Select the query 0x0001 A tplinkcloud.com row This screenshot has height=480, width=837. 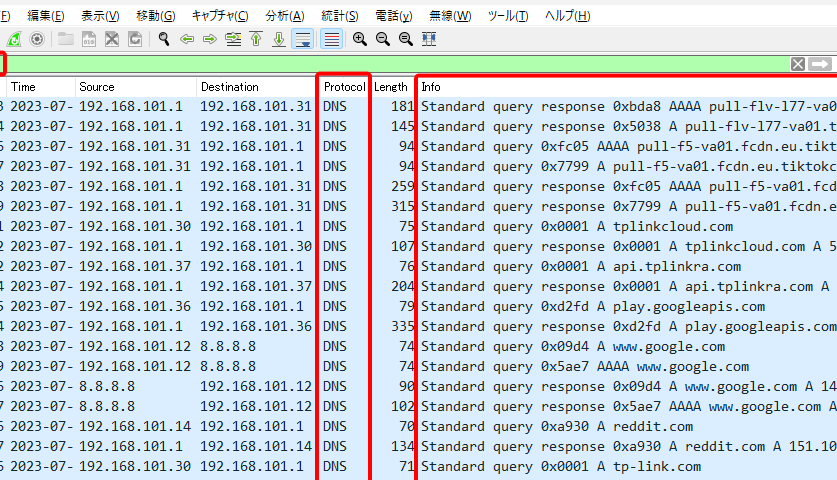pyautogui.click(x=418, y=226)
